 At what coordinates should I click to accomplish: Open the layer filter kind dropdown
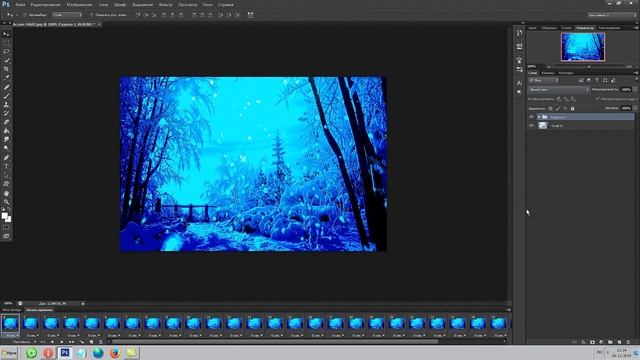544,80
